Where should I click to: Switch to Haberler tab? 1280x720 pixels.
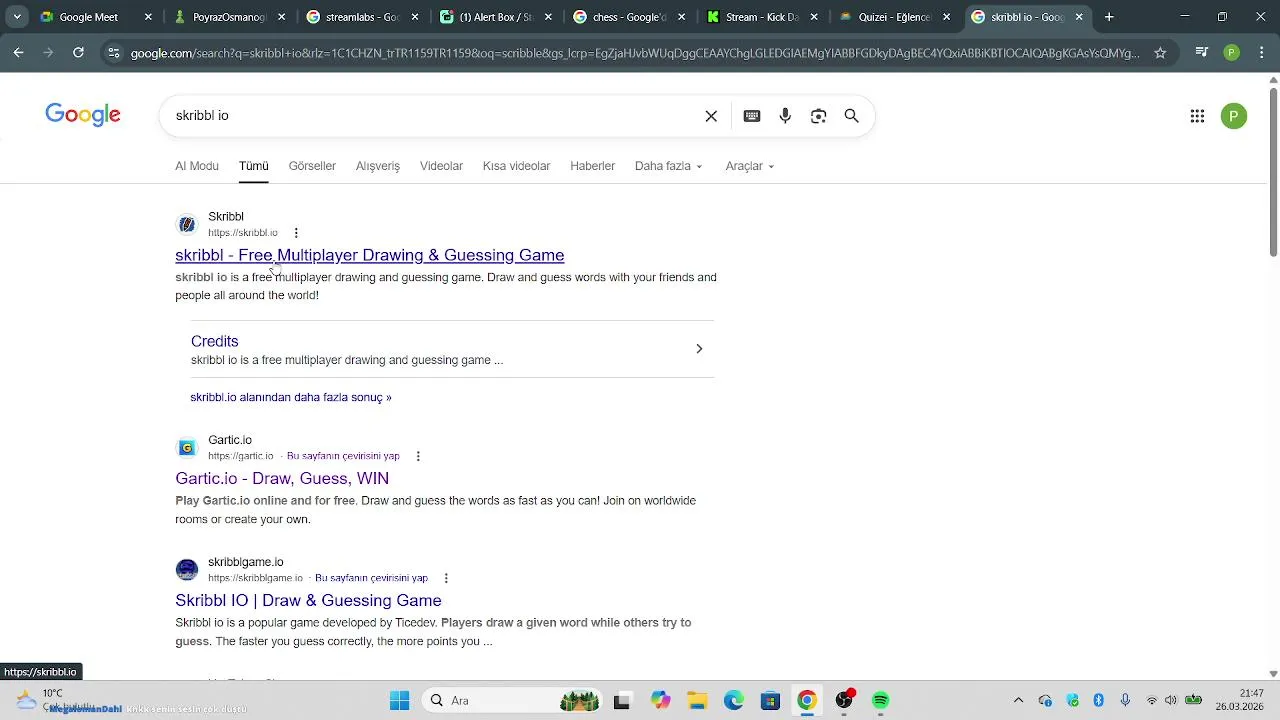(x=592, y=166)
